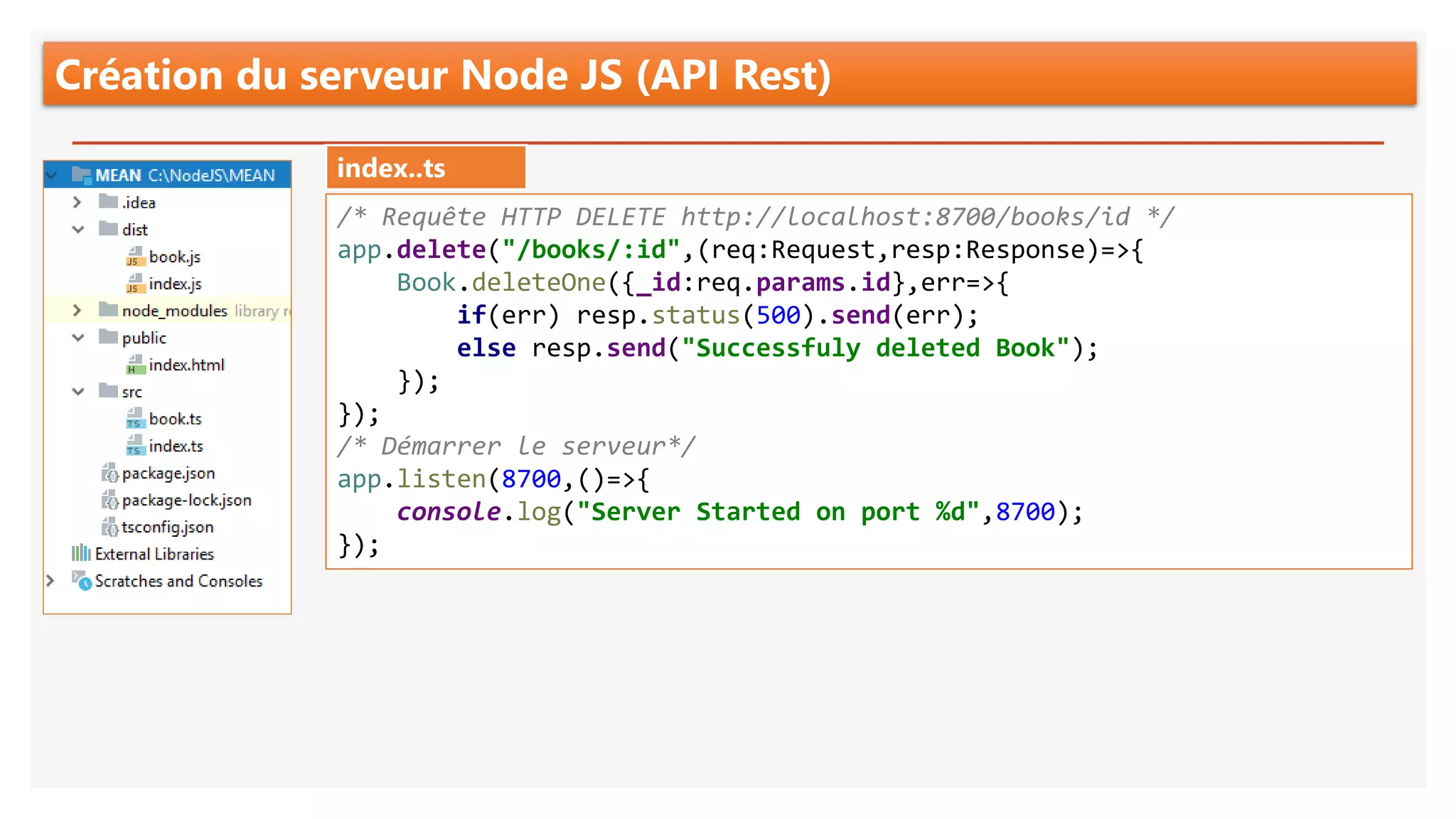Select book.js in the dist folder
The height and width of the screenshot is (819, 1456).
tap(175, 257)
